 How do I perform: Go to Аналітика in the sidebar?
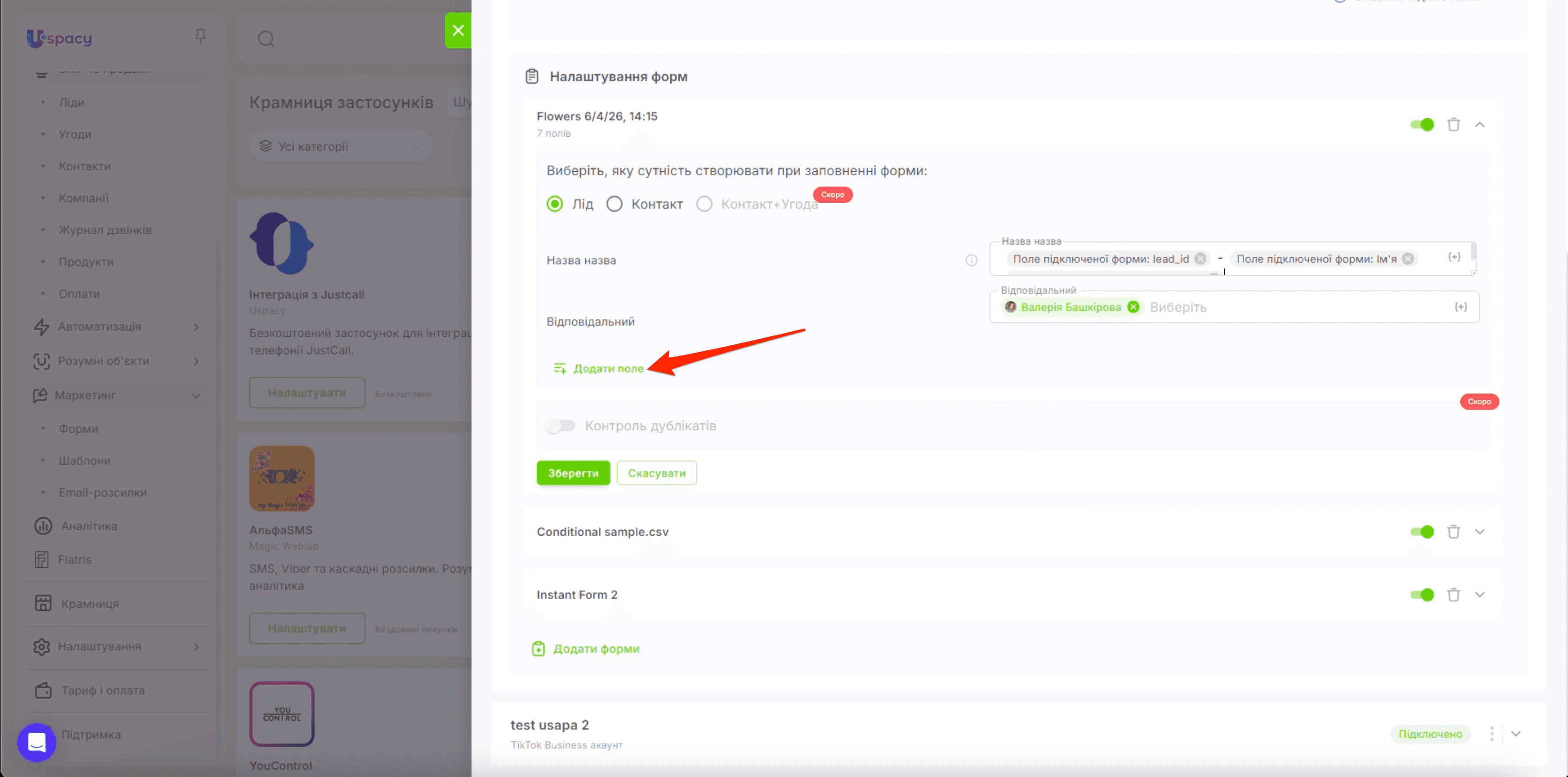coord(89,526)
